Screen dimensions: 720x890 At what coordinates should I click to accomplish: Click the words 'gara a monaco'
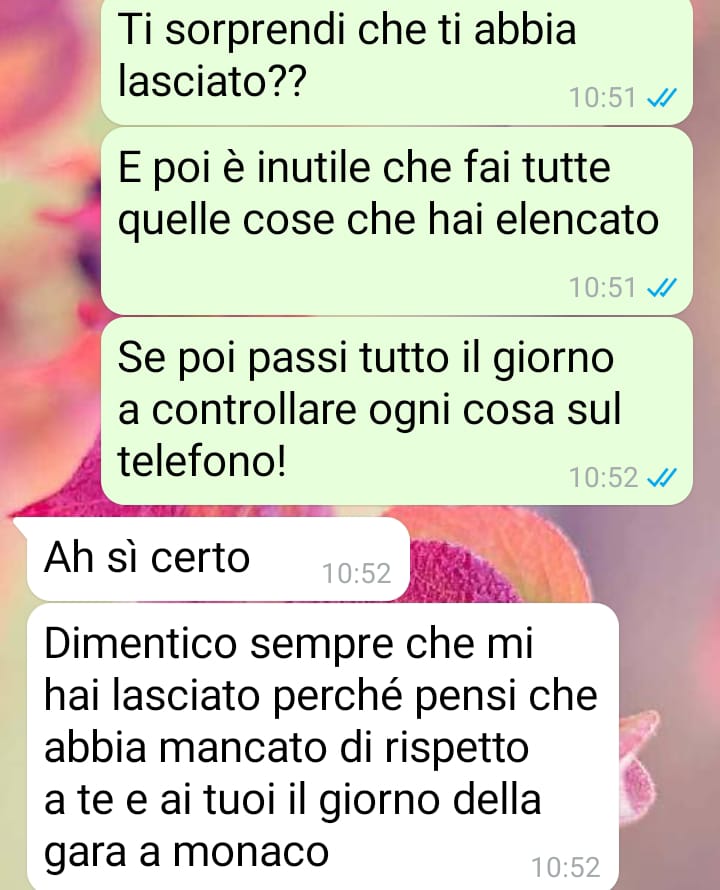coord(186,853)
